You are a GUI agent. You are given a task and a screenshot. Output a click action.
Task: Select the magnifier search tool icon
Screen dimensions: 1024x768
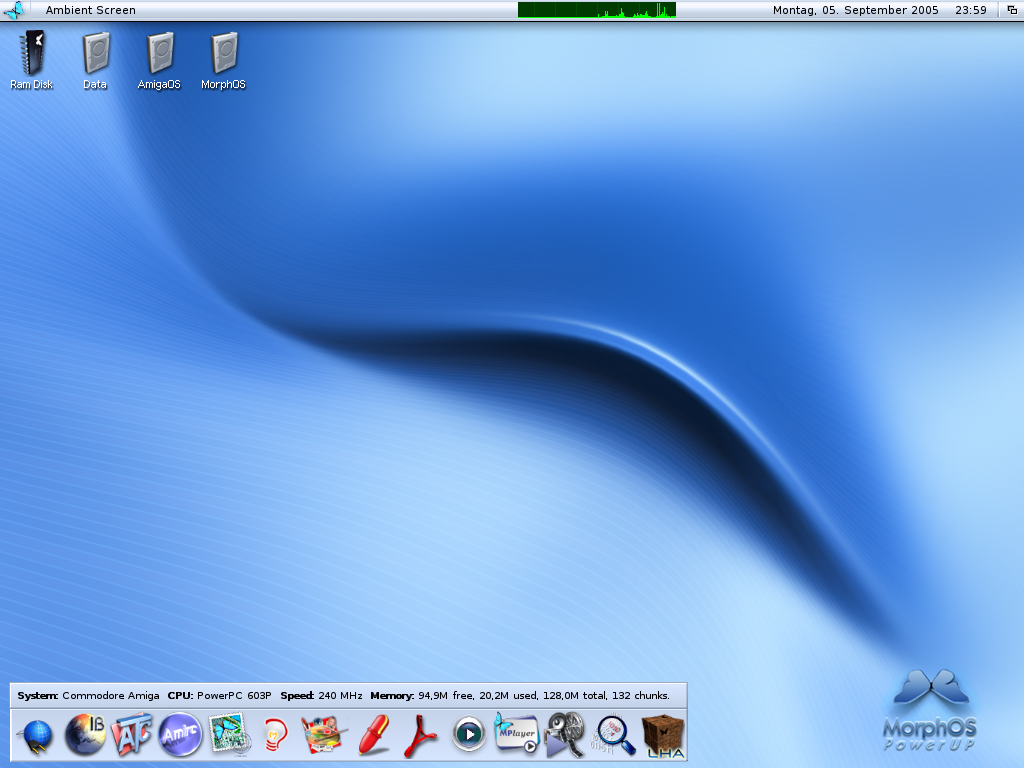tap(613, 735)
